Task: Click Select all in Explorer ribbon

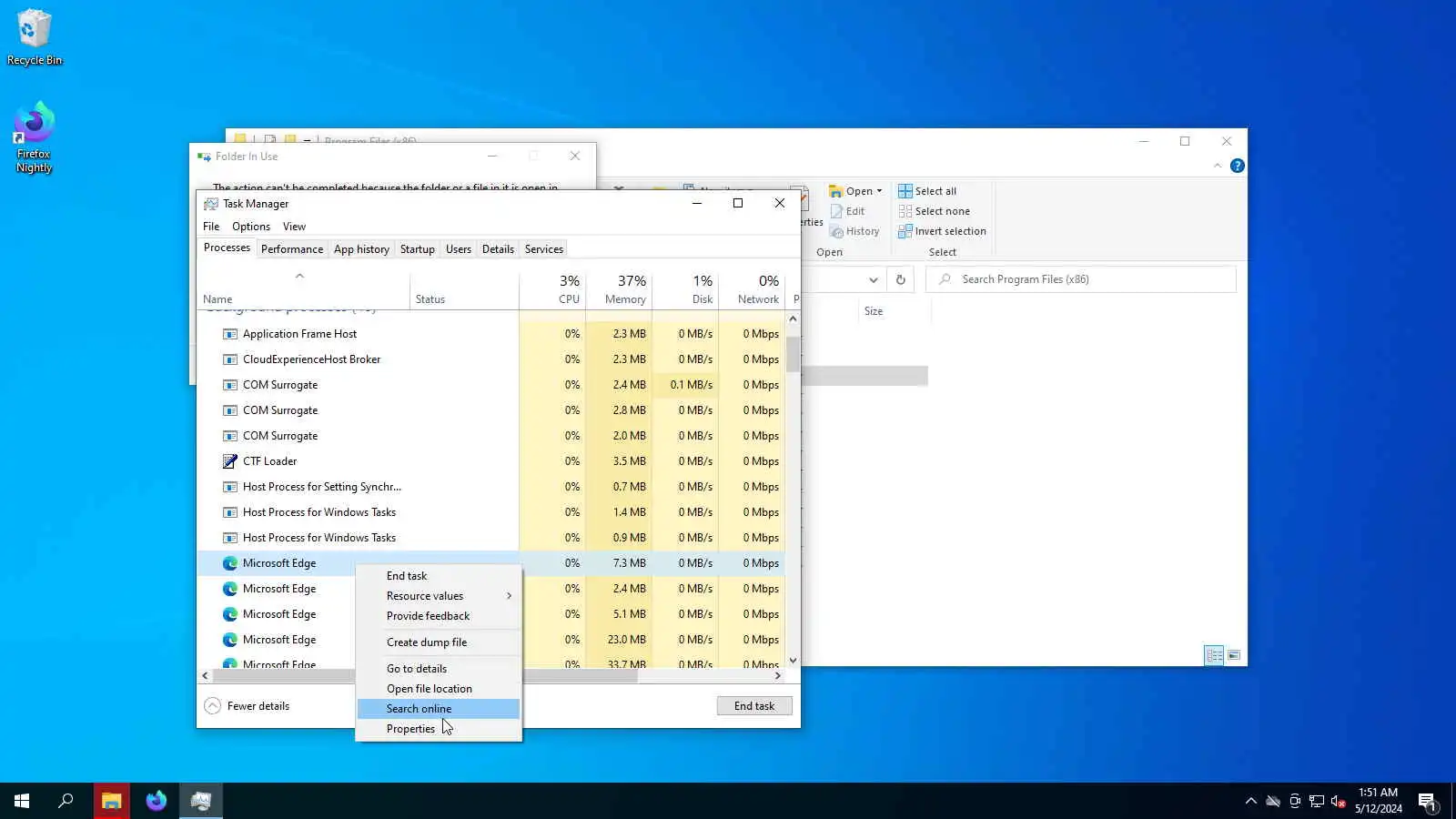Action: pyautogui.click(x=927, y=191)
